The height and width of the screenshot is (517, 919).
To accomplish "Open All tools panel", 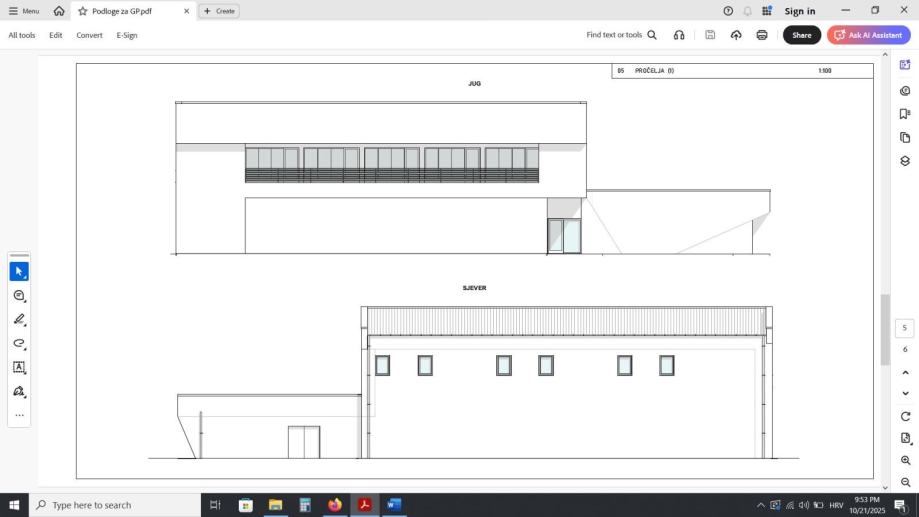I will coord(22,35).
